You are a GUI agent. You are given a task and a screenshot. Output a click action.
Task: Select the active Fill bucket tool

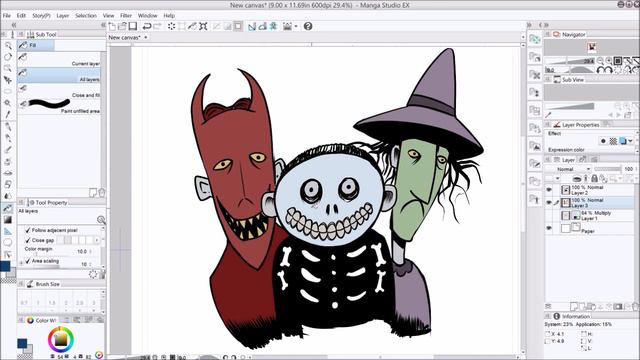(8, 208)
